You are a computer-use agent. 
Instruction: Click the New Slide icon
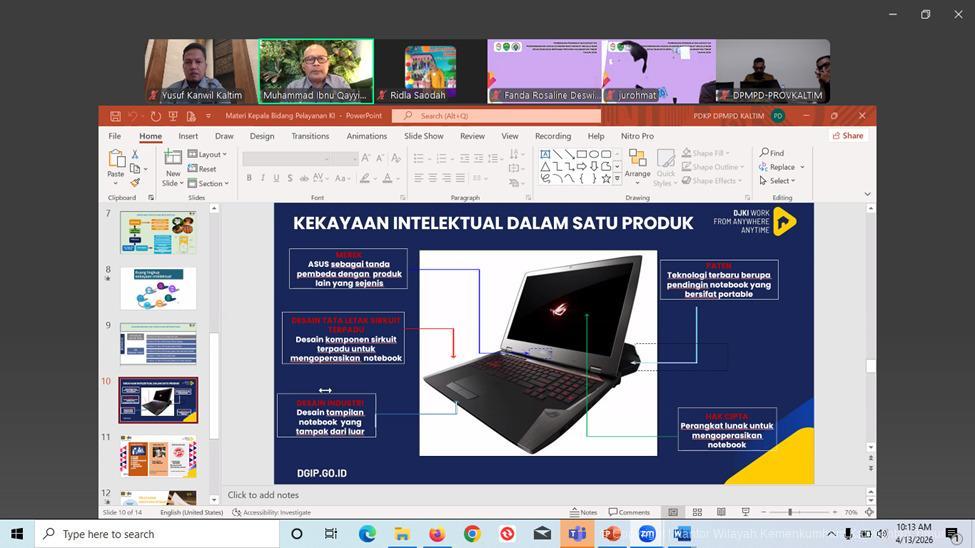click(x=173, y=157)
